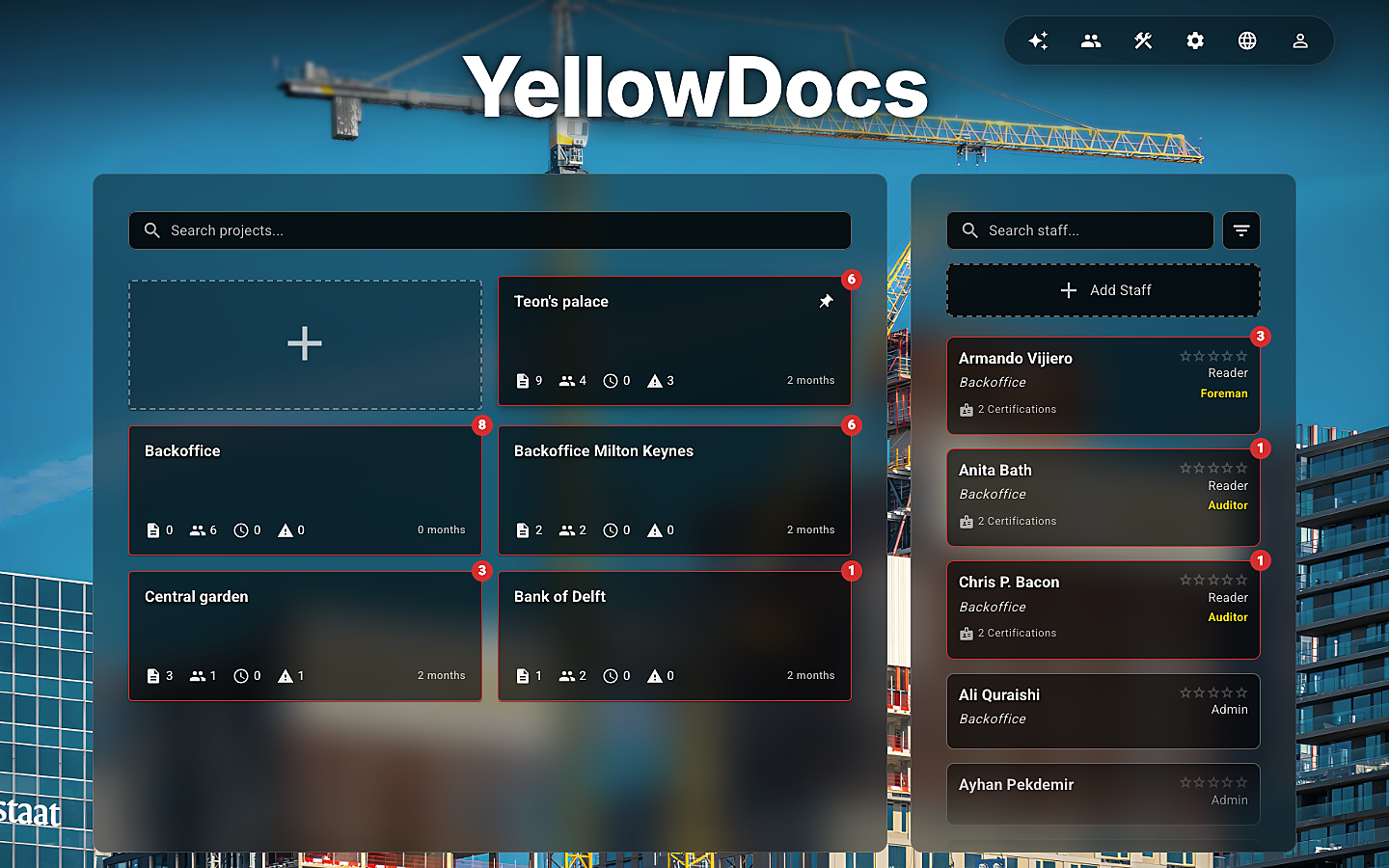Click warnings icon on Teon's palace
This screenshot has height=868, width=1389.
point(655,381)
